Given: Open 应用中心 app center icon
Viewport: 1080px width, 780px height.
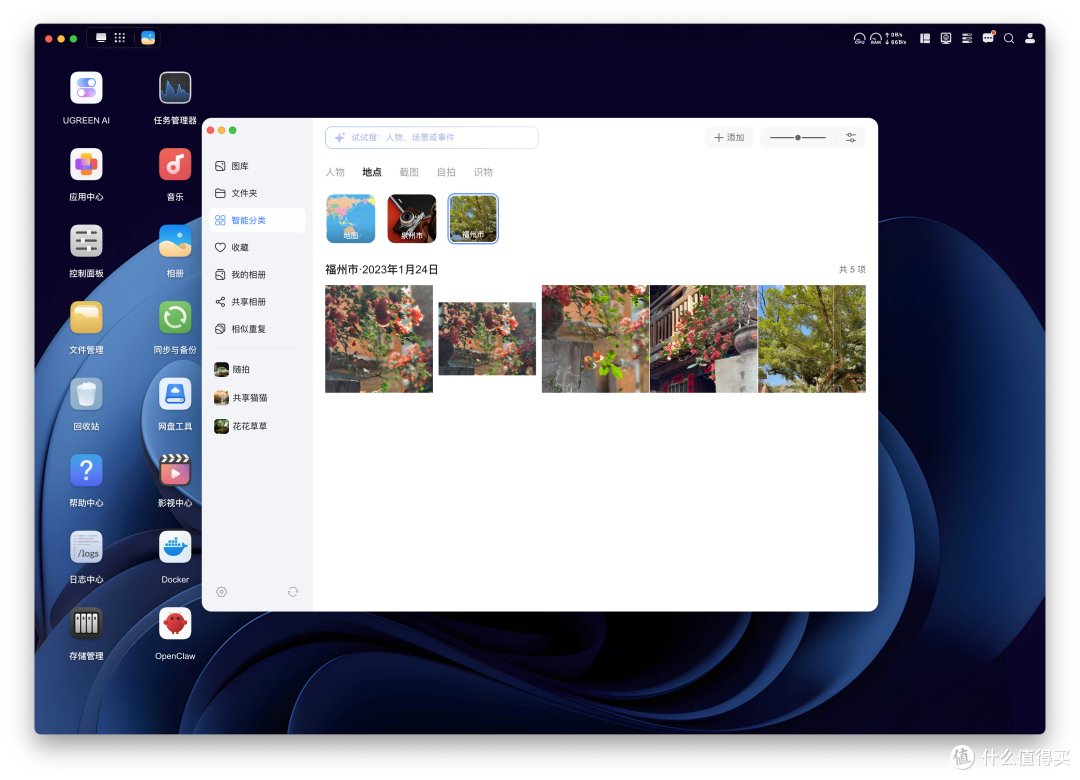Looking at the screenshot, I should point(86,165).
